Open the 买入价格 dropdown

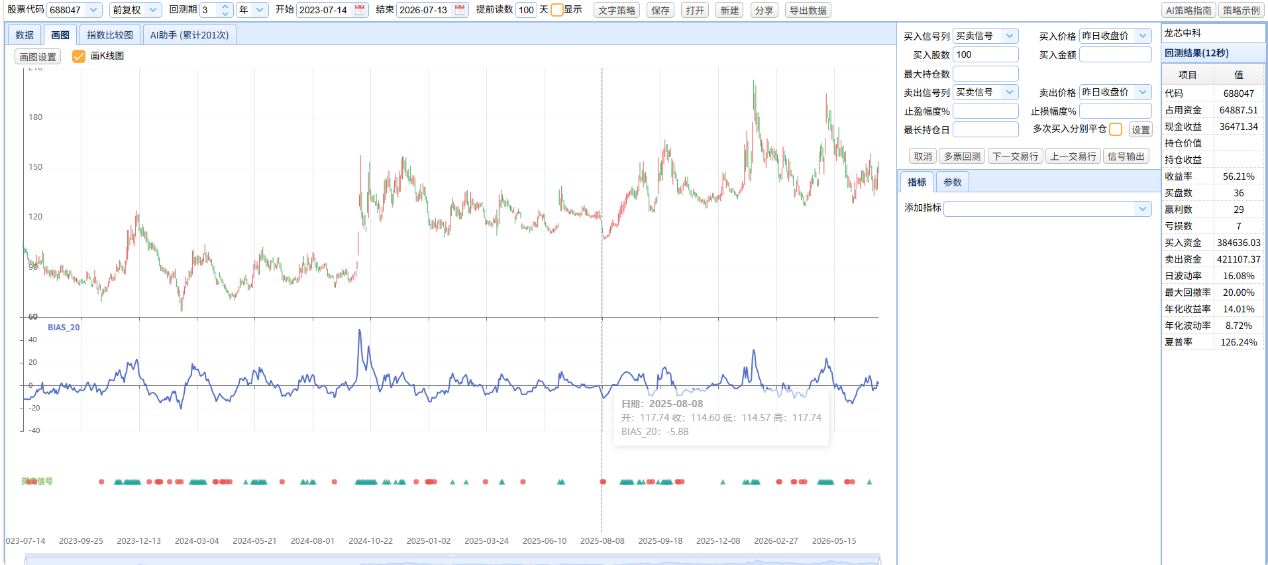pos(1115,36)
